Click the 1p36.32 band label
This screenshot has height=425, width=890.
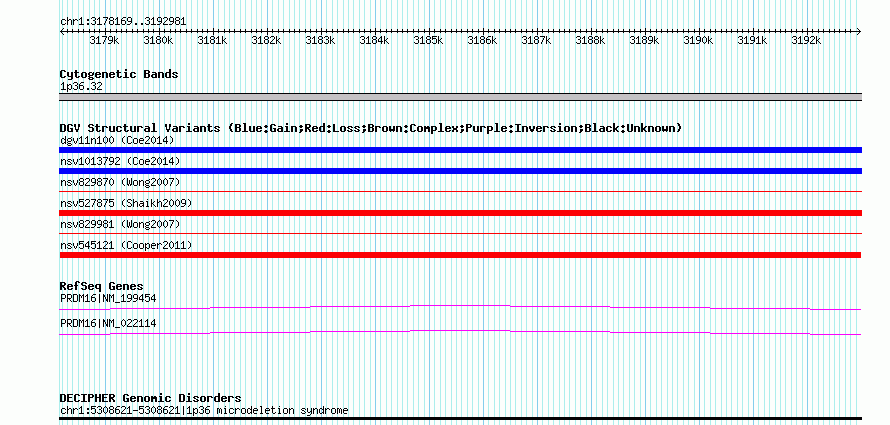point(81,87)
